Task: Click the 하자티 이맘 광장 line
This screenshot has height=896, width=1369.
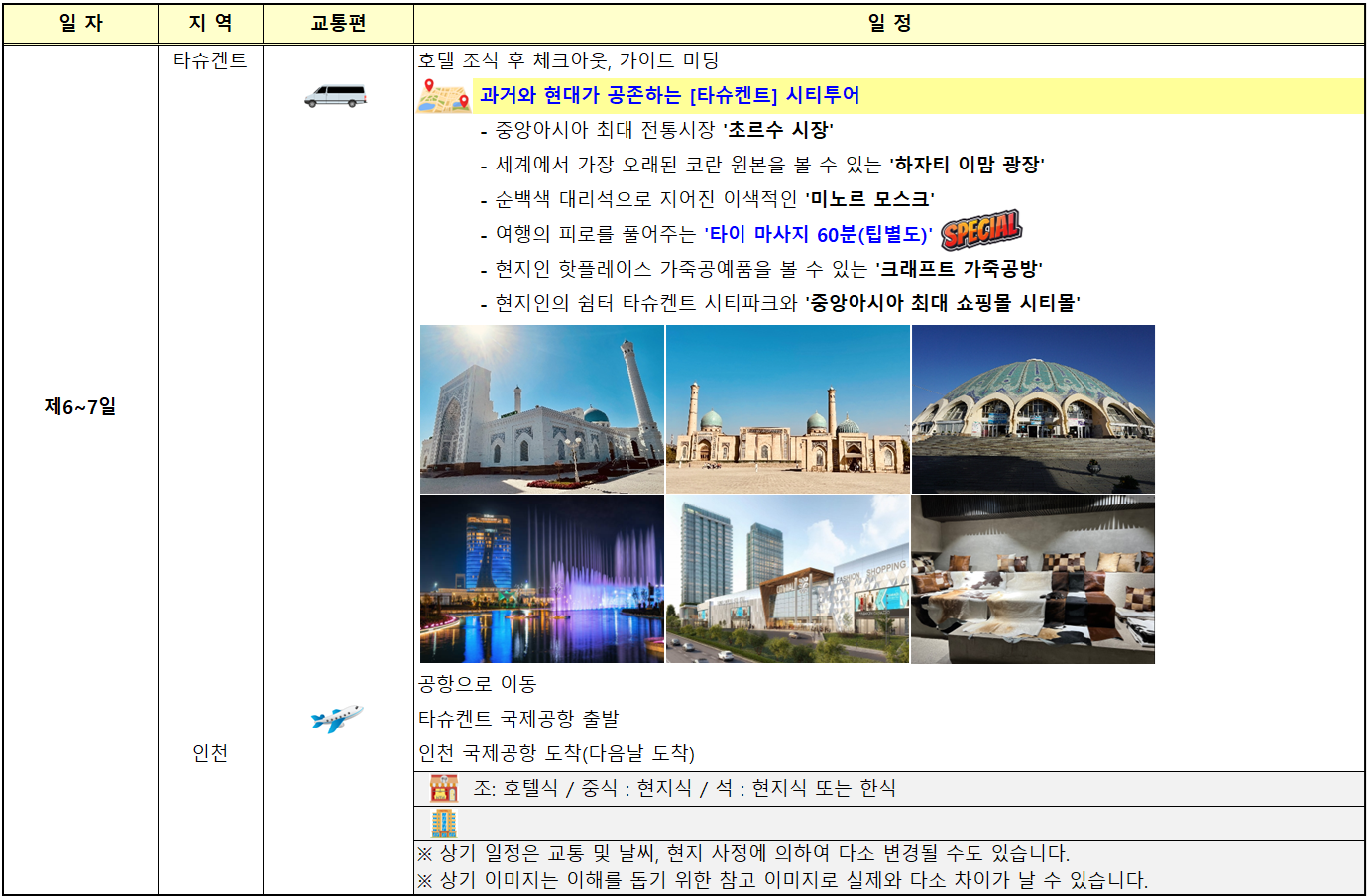Action: (762, 165)
